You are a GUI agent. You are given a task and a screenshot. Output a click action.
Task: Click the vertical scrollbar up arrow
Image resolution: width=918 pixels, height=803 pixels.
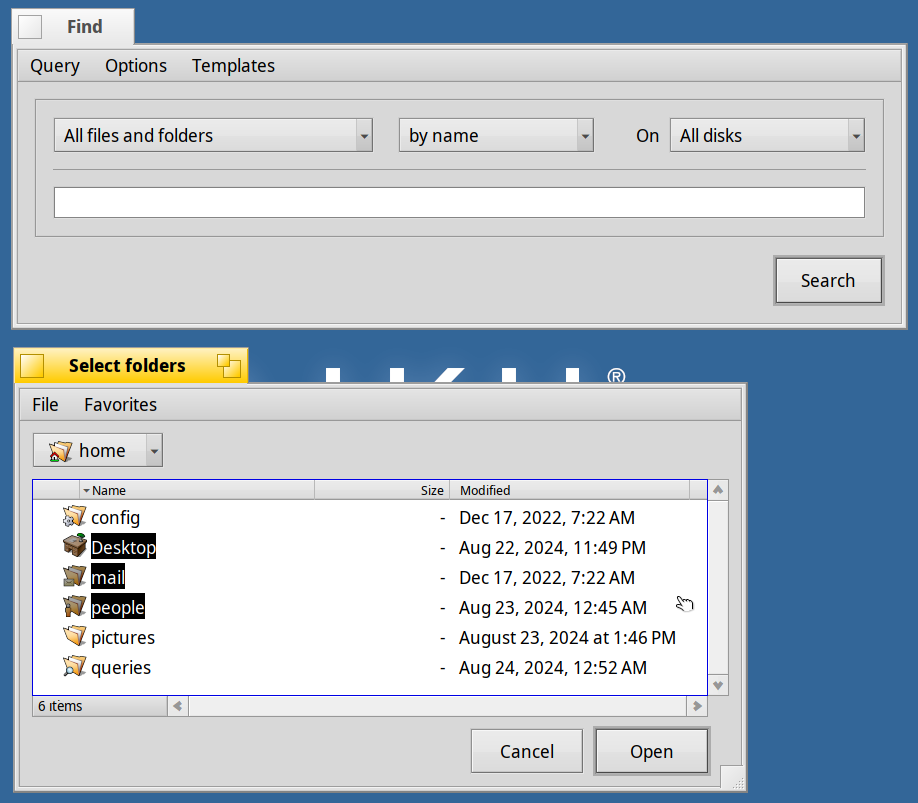[x=718, y=490]
